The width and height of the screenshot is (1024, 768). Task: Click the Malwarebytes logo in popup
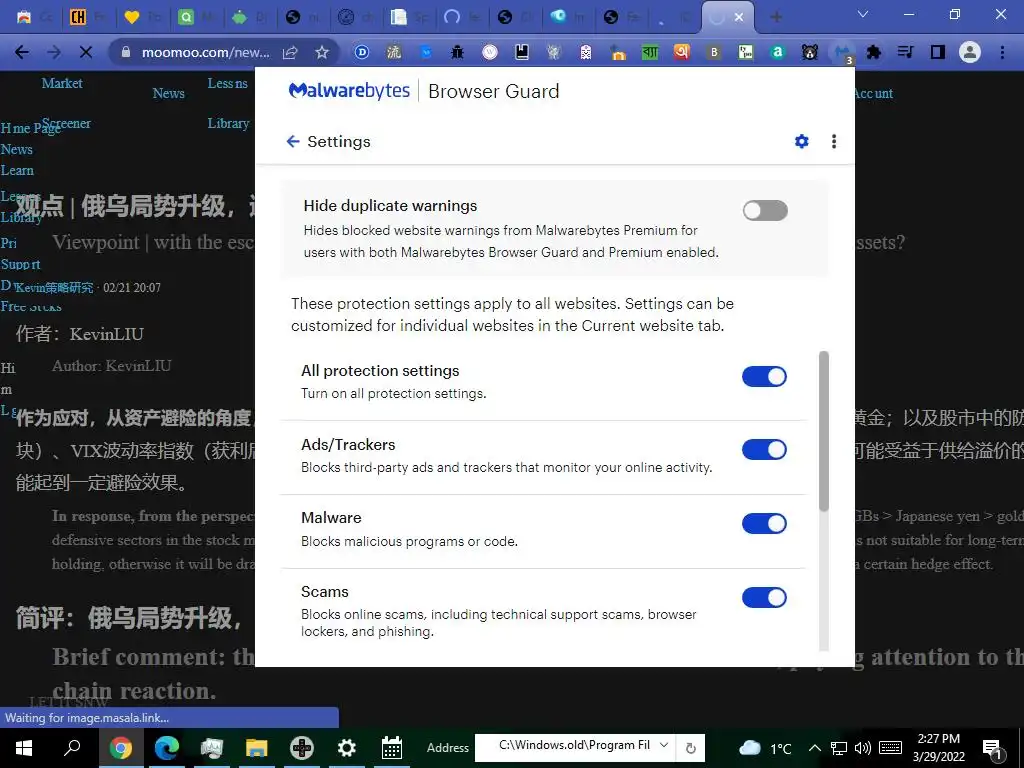click(349, 91)
